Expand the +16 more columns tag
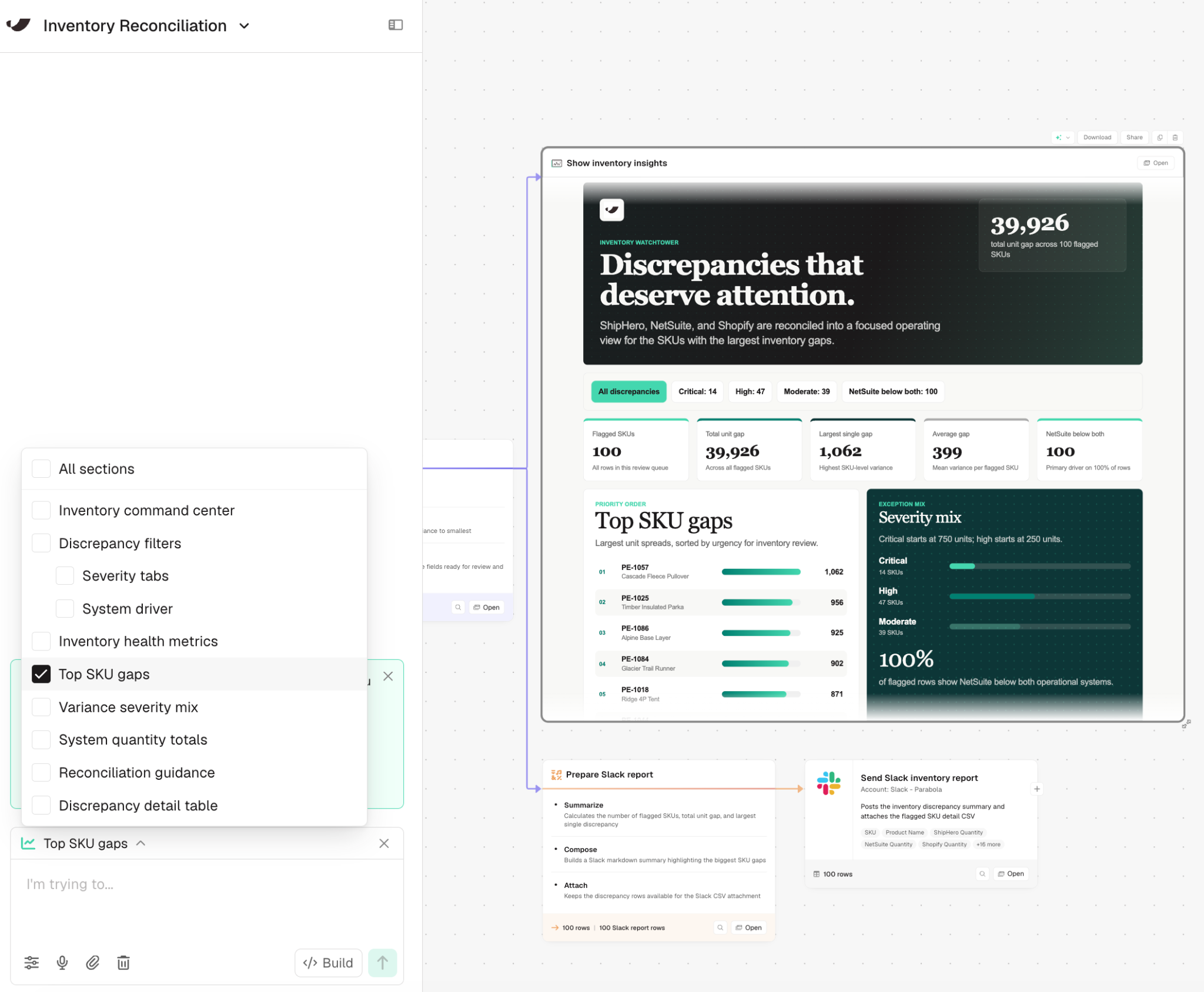Screen dimensions: 1204x992 [x=988, y=844]
